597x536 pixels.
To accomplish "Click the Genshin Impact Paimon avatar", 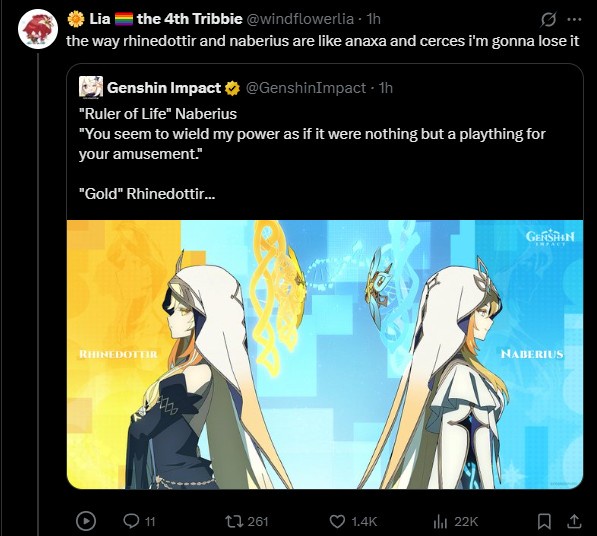I will [x=91, y=87].
